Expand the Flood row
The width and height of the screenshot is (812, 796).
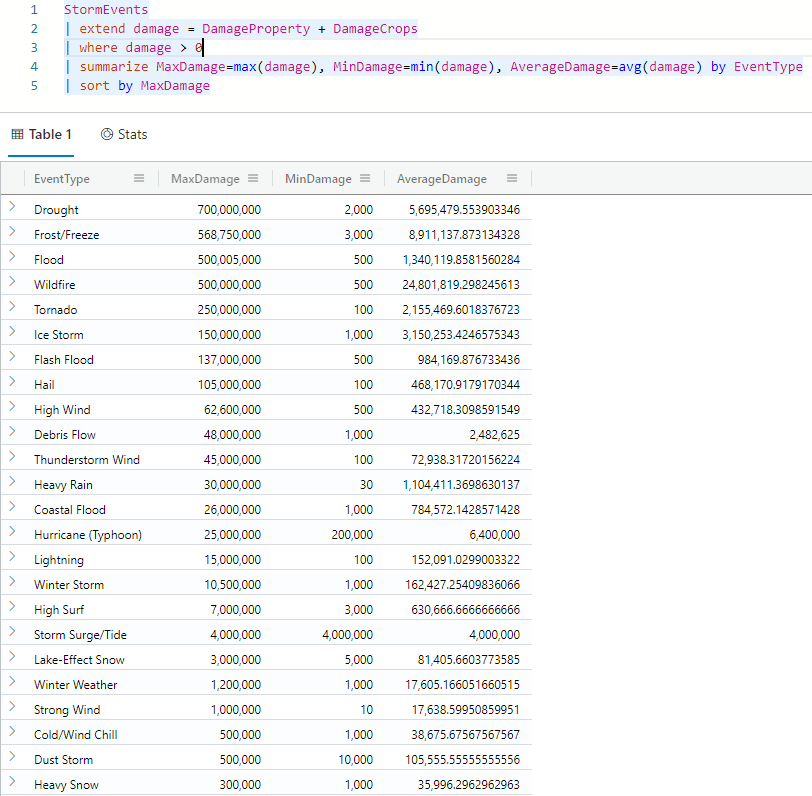click(12, 256)
